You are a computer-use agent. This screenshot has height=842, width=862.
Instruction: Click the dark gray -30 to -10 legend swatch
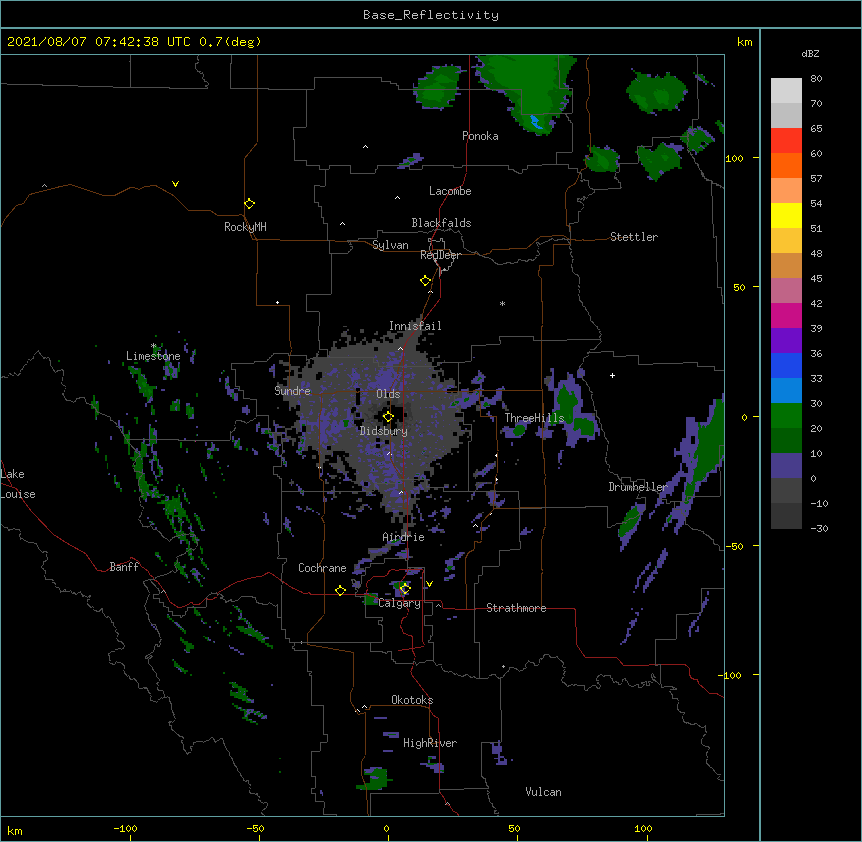[786, 516]
